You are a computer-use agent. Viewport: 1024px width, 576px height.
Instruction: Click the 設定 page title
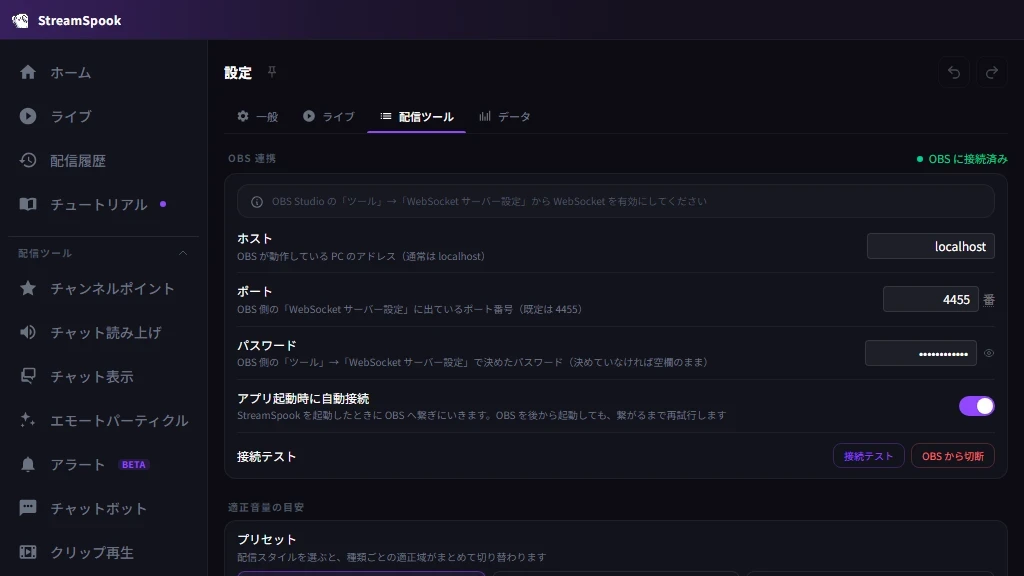(x=238, y=72)
